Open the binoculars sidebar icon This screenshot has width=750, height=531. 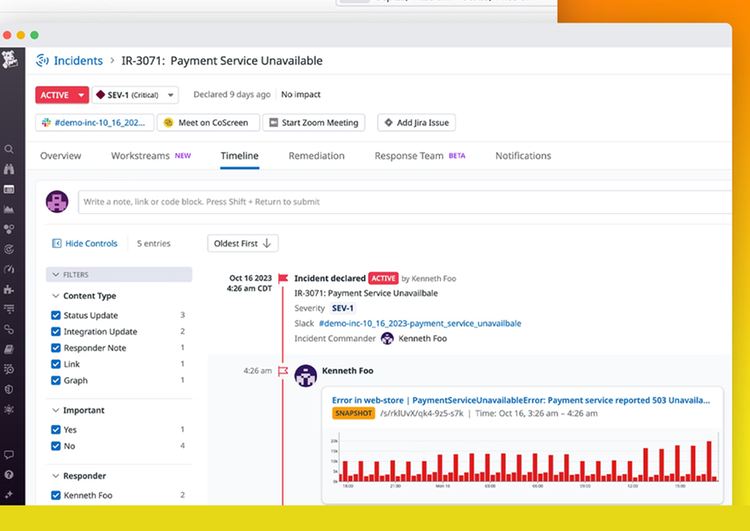point(9,169)
